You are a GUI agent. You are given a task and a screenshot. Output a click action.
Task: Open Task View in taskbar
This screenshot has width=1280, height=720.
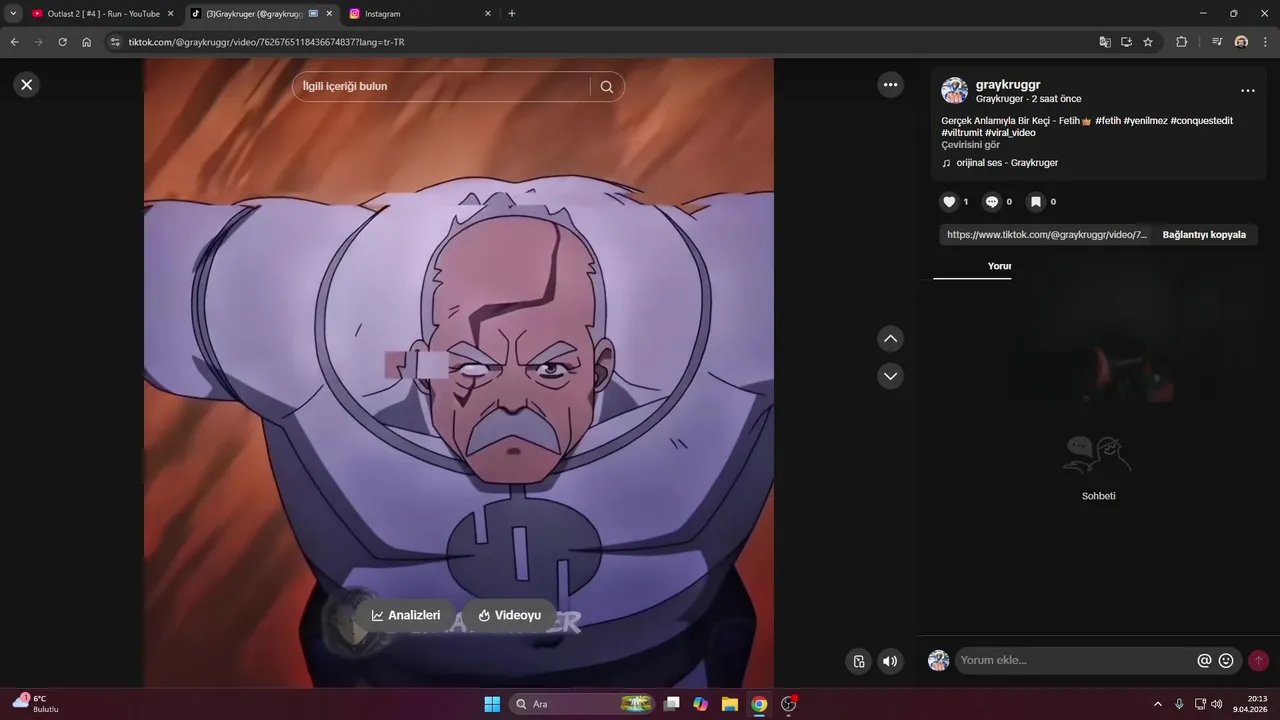pyautogui.click(x=672, y=704)
